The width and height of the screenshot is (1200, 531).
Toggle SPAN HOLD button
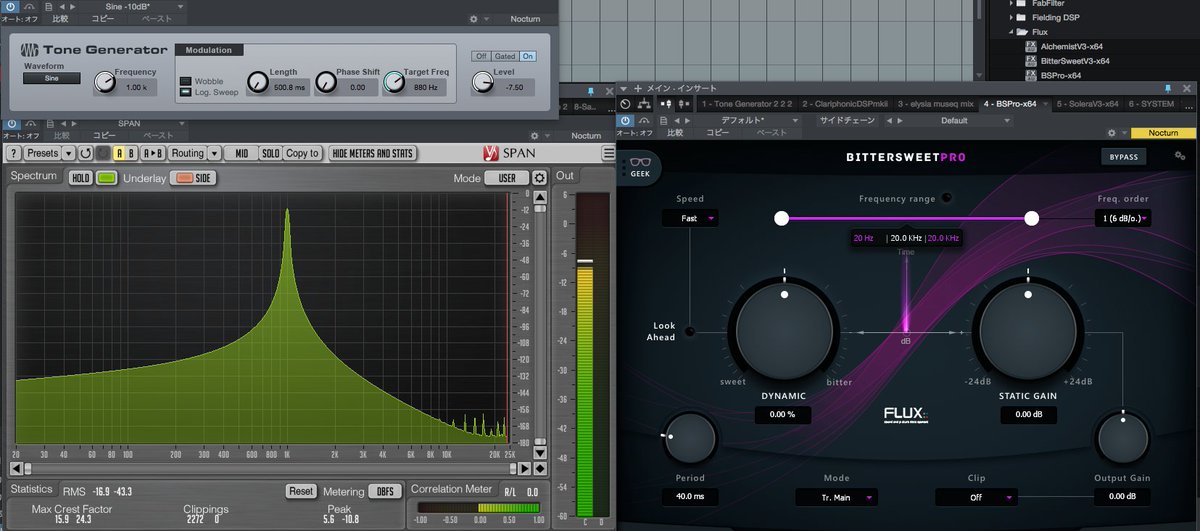[x=80, y=177]
